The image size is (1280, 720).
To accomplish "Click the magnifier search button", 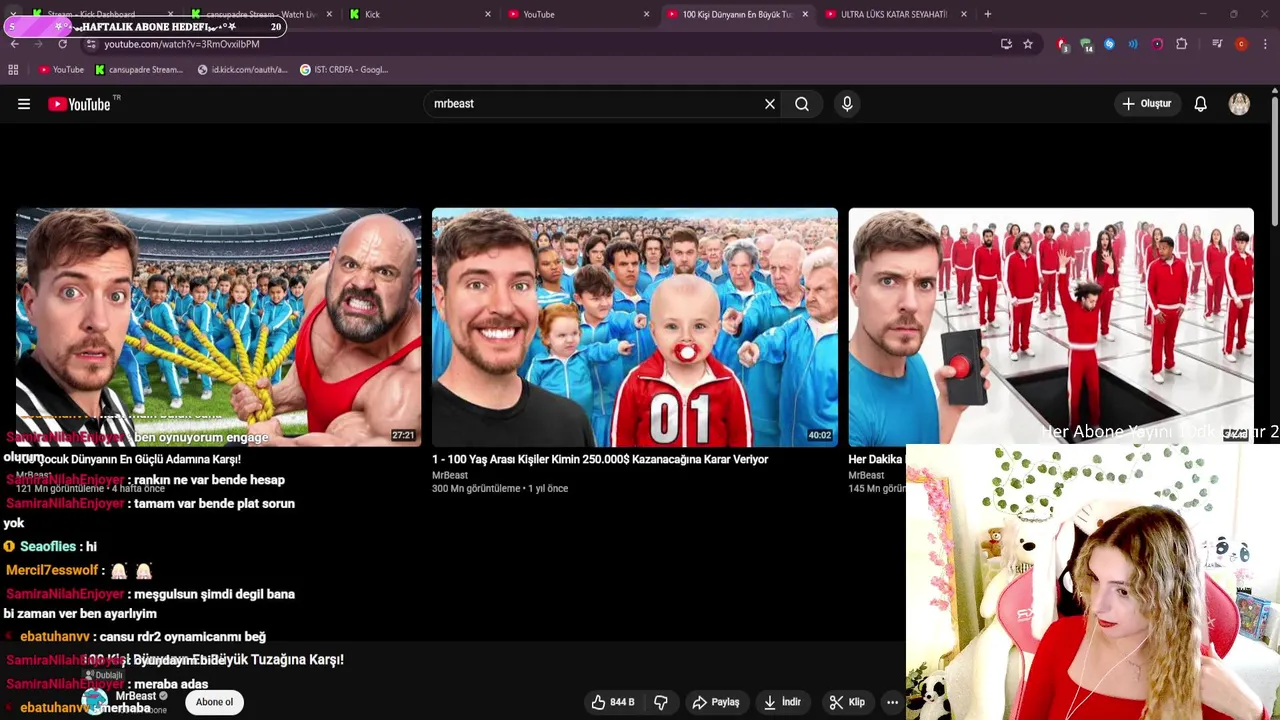I will [802, 104].
